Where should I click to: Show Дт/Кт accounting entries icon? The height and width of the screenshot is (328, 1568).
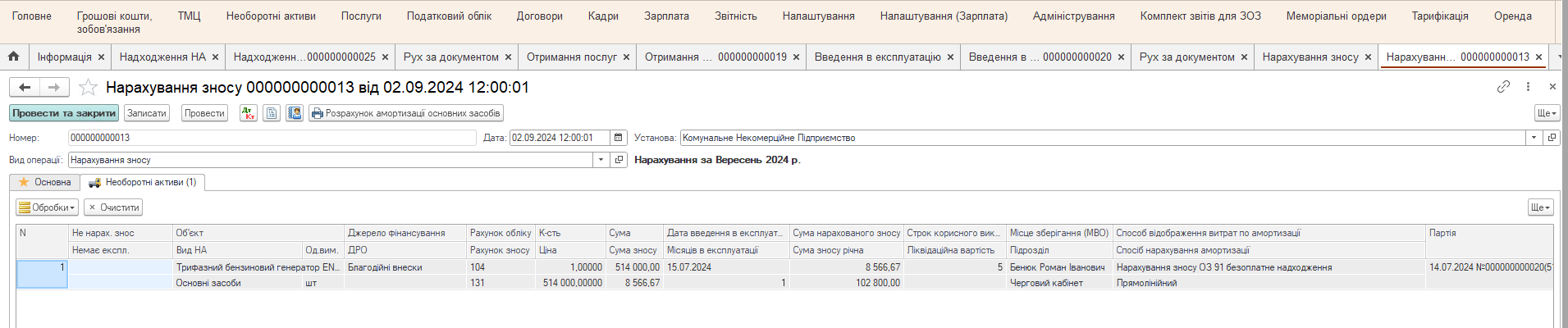[248, 113]
